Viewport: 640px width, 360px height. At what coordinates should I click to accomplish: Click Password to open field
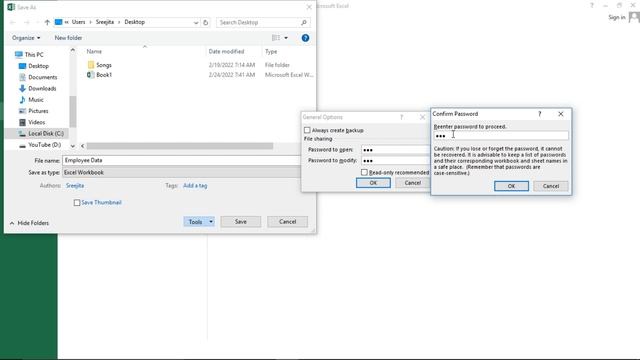396,150
